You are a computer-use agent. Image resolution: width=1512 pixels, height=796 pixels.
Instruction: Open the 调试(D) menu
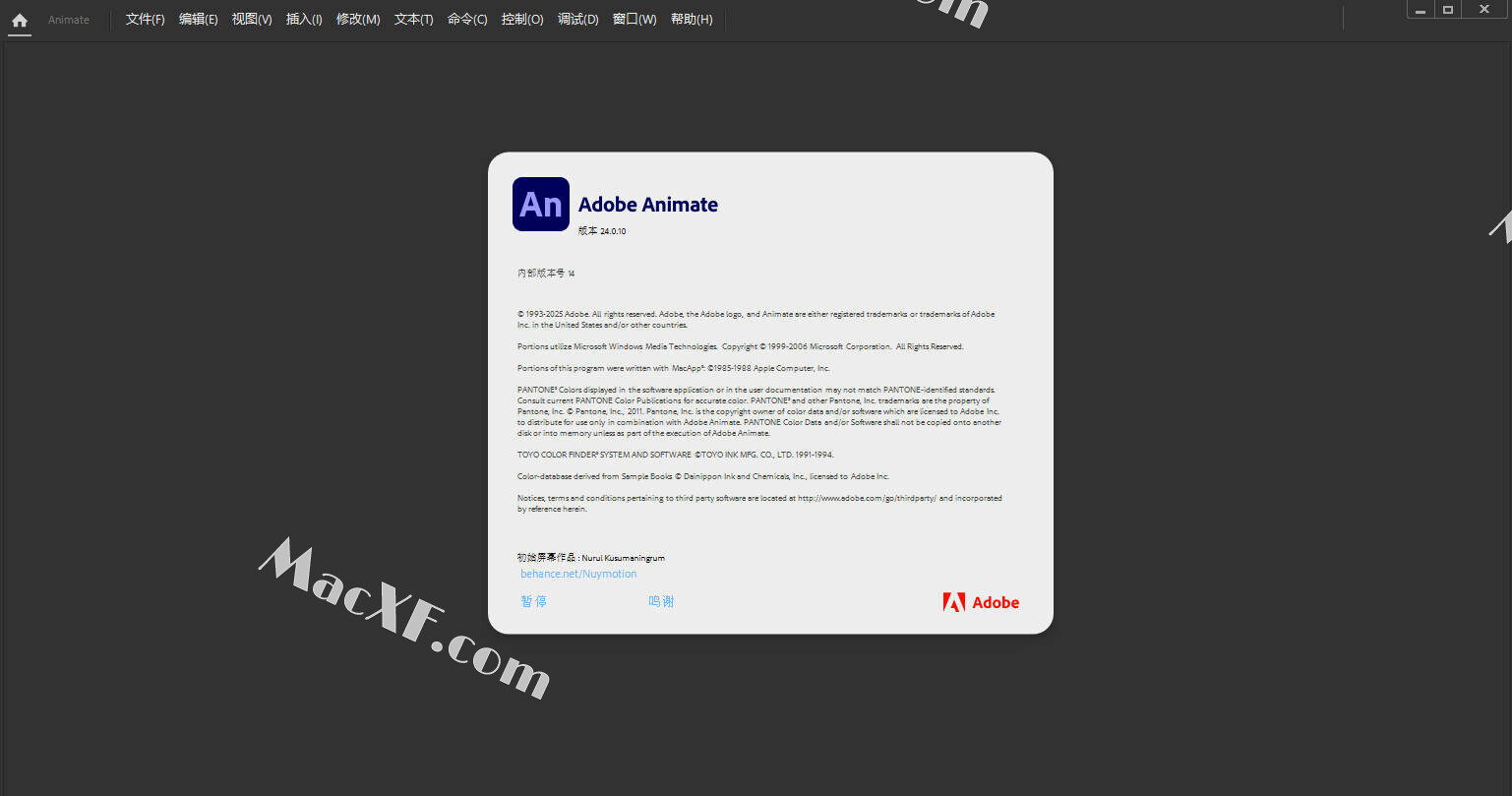[x=577, y=20]
